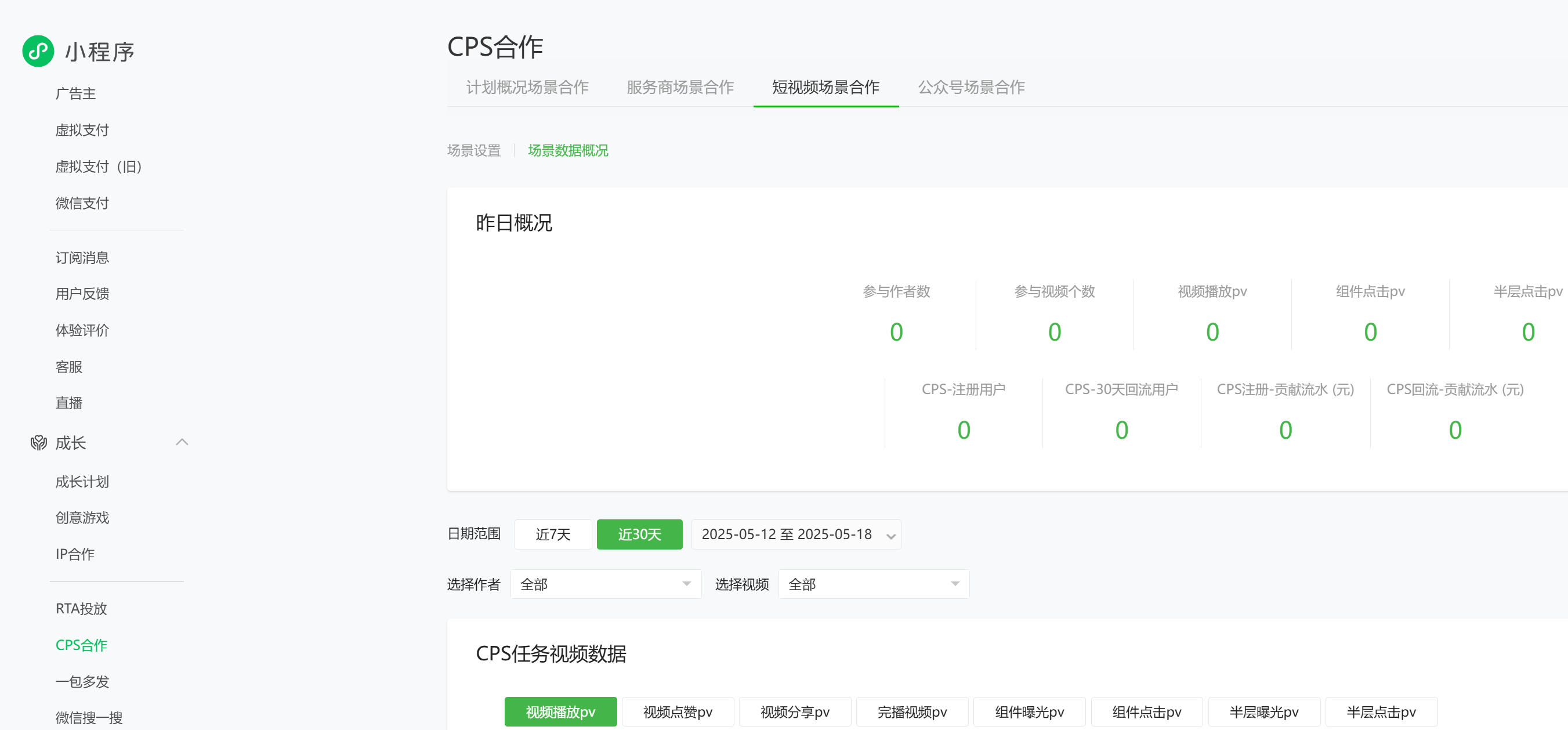Click the 场景数据概况 link

pos(567,150)
